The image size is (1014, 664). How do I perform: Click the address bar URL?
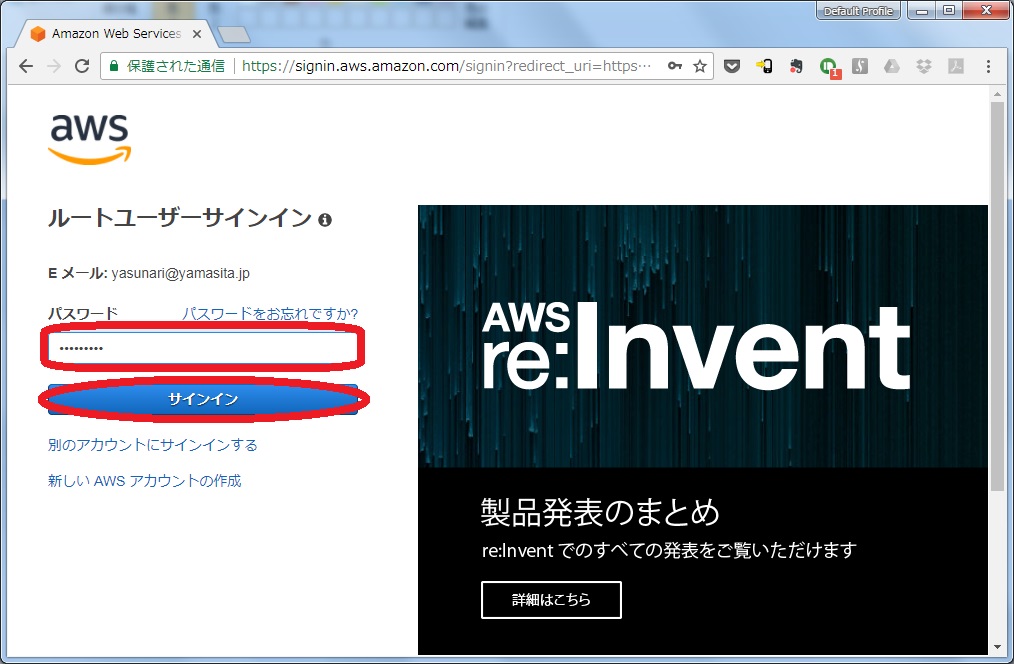(x=447, y=66)
